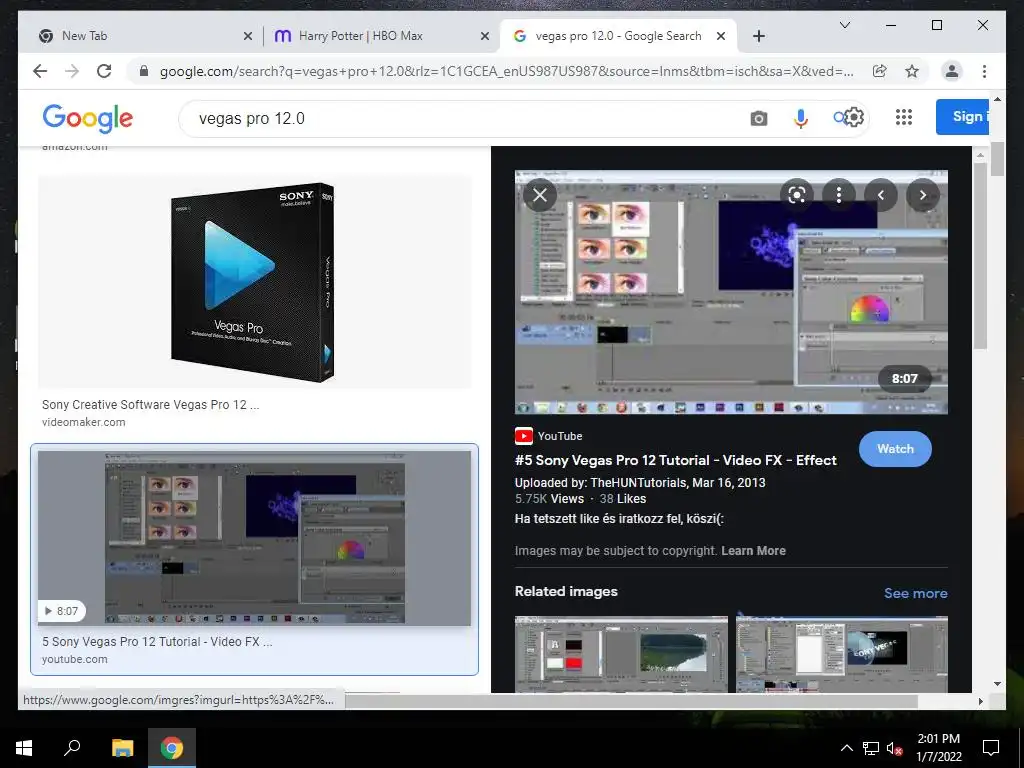Screen dimensions: 1024x768
Task: Go back to the previous page
Action: (40, 71)
